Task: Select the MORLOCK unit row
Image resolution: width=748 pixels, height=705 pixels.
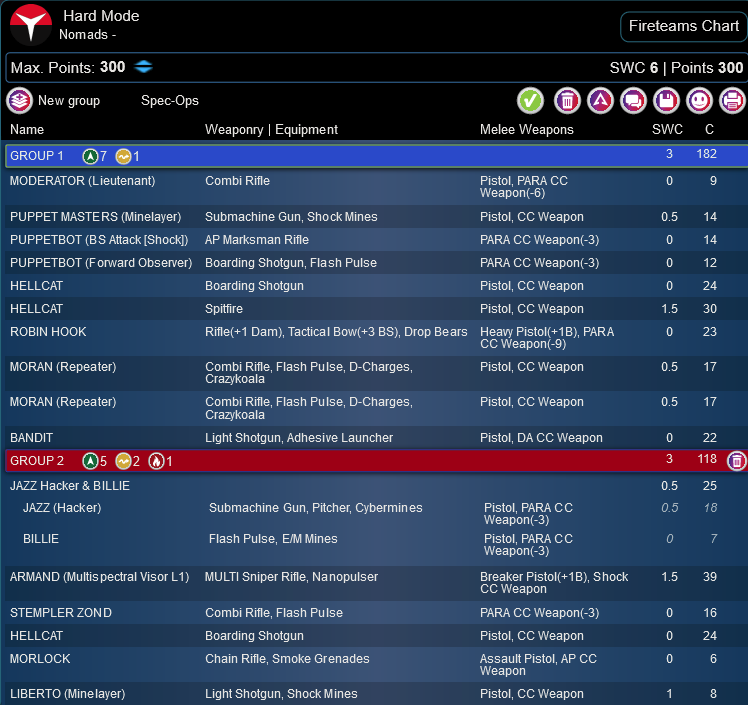Action: [376, 664]
